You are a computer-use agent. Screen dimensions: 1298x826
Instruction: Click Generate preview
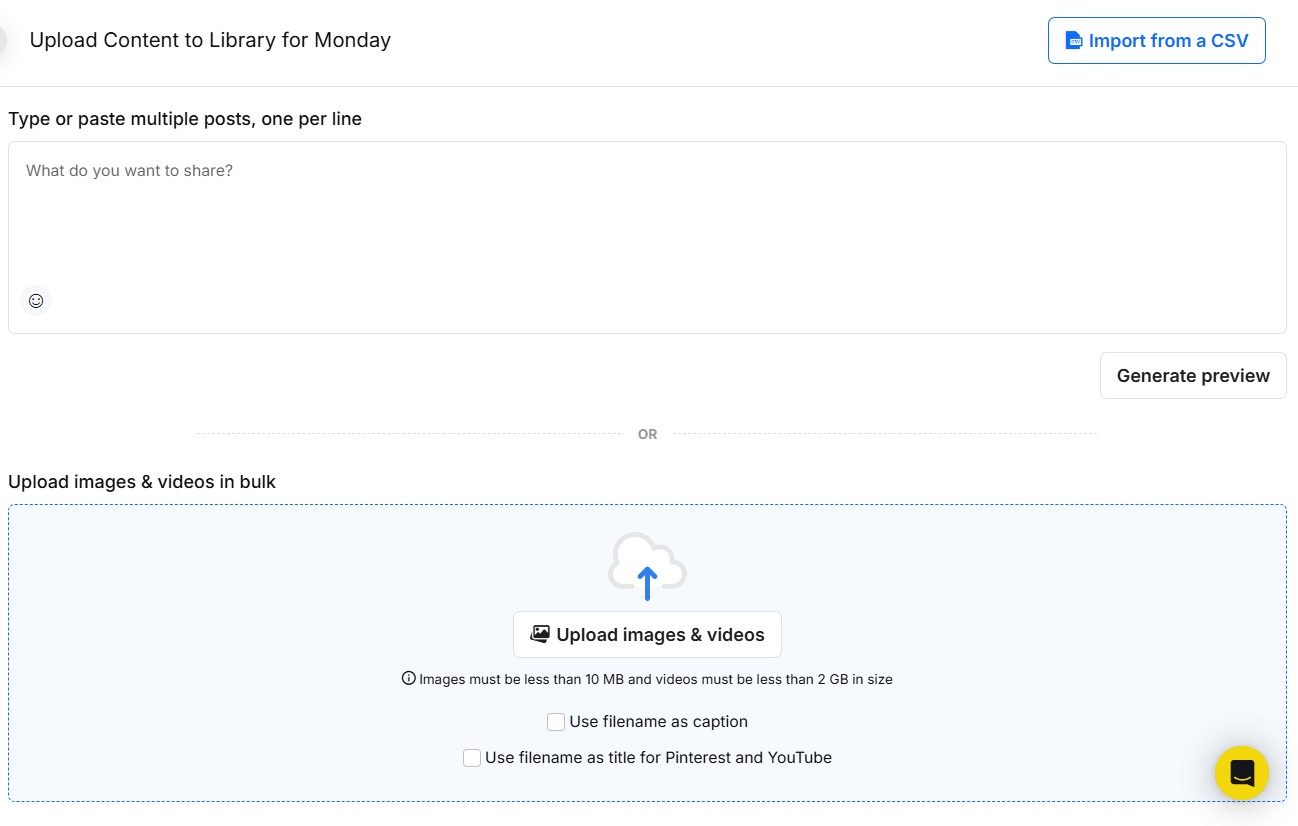(x=1192, y=375)
